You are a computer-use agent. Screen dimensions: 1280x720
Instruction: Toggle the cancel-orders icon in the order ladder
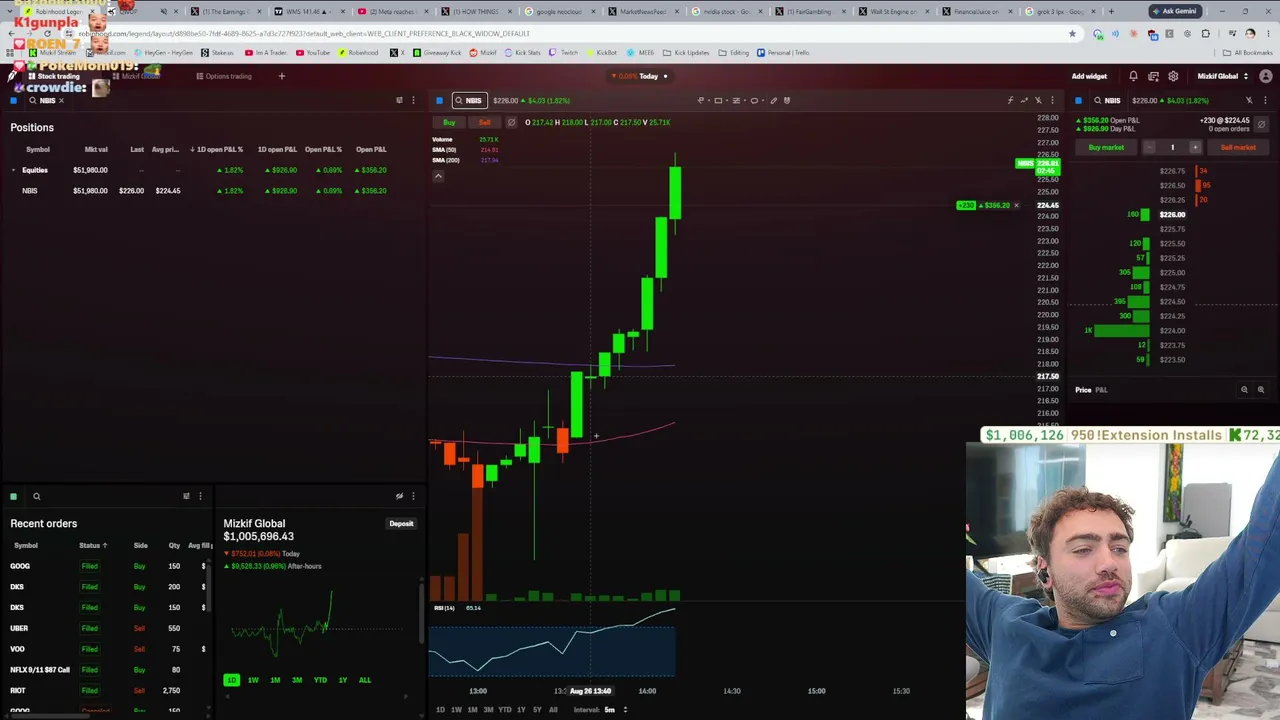click(1262, 124)
